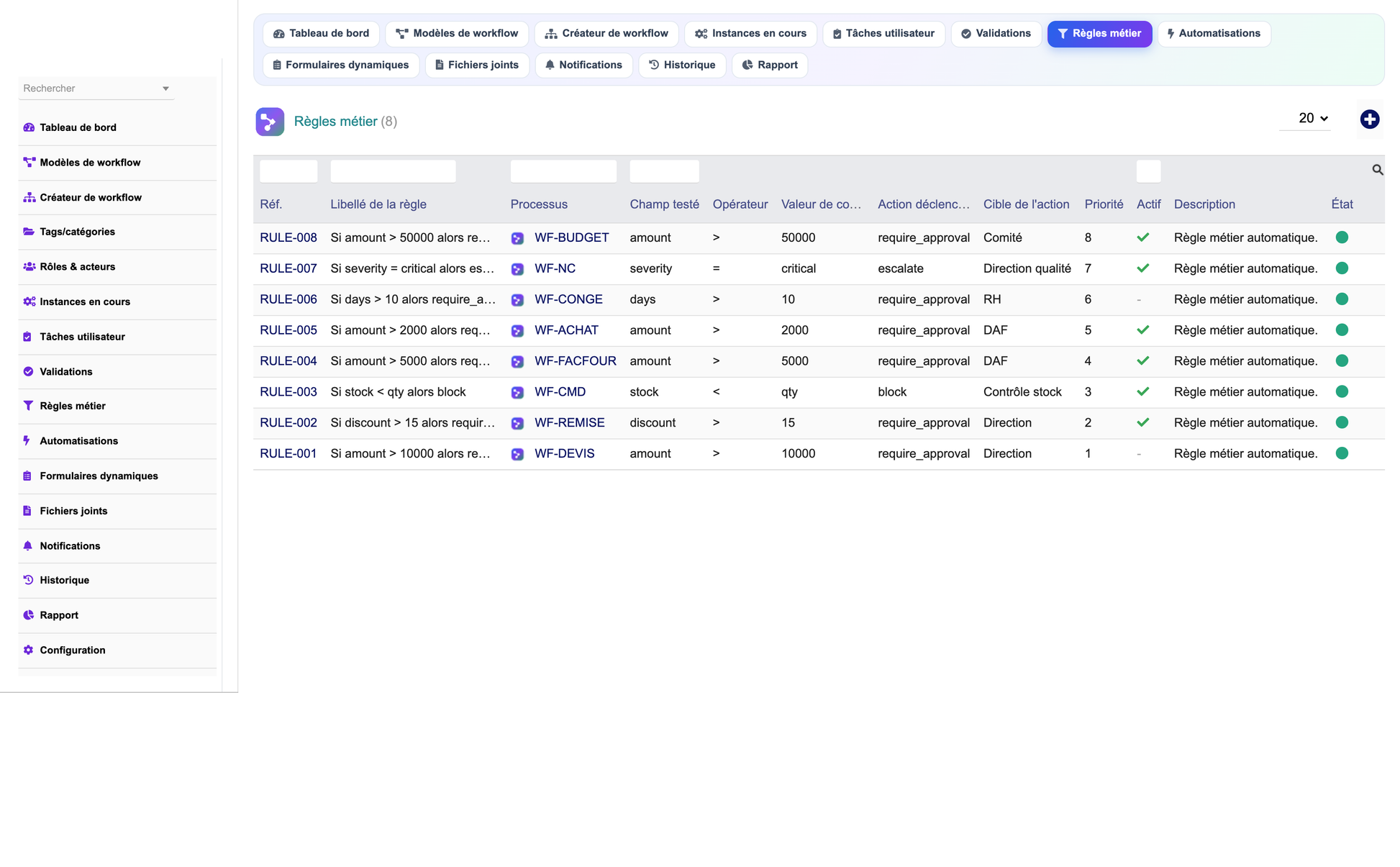Click the Instances en cours gears icon in sidebar

29,301
